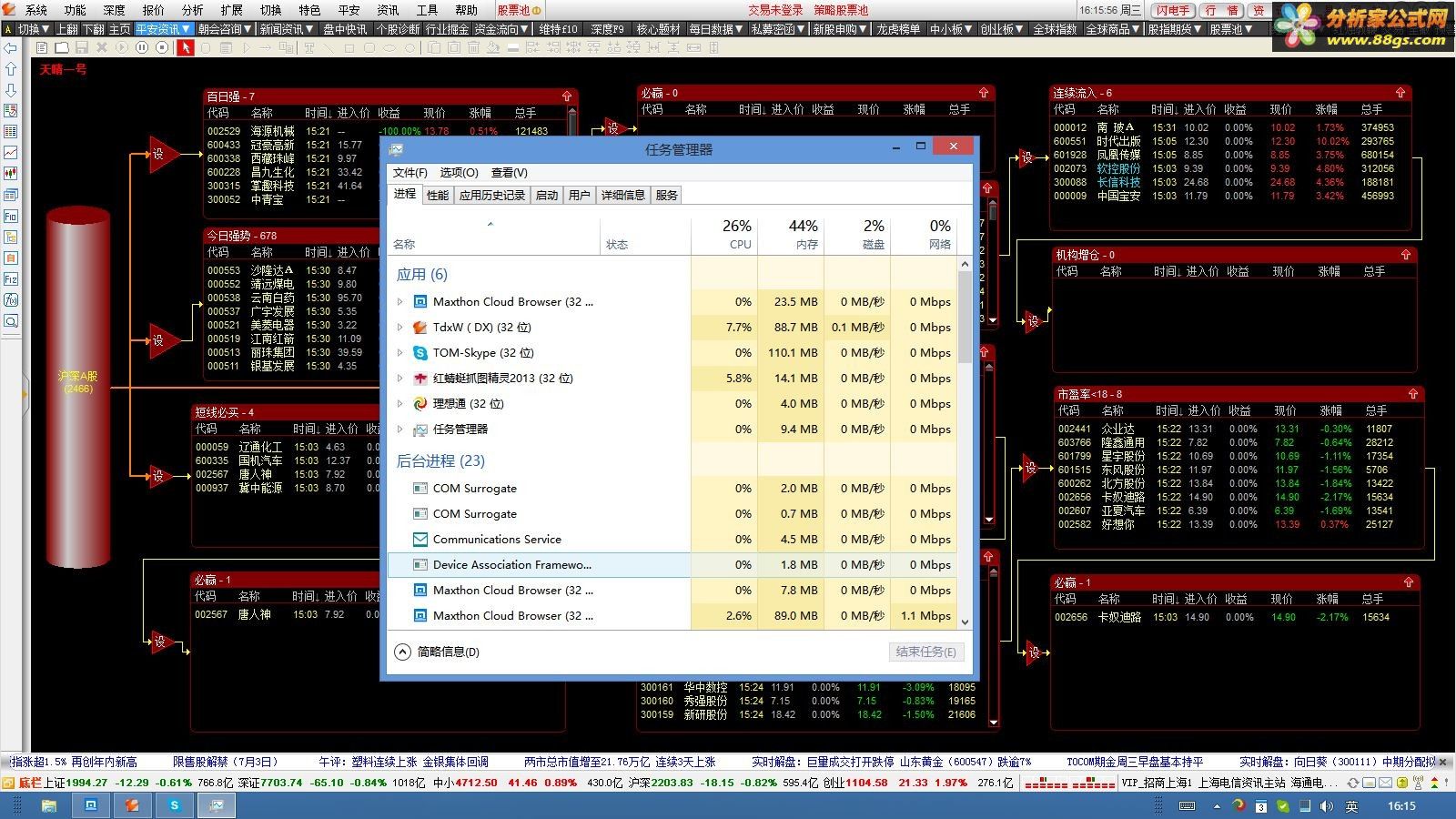The width and height of the screenshot is (1456, 819).
Task: Select the Communications Service process row
Action: [x=672, y=539]
